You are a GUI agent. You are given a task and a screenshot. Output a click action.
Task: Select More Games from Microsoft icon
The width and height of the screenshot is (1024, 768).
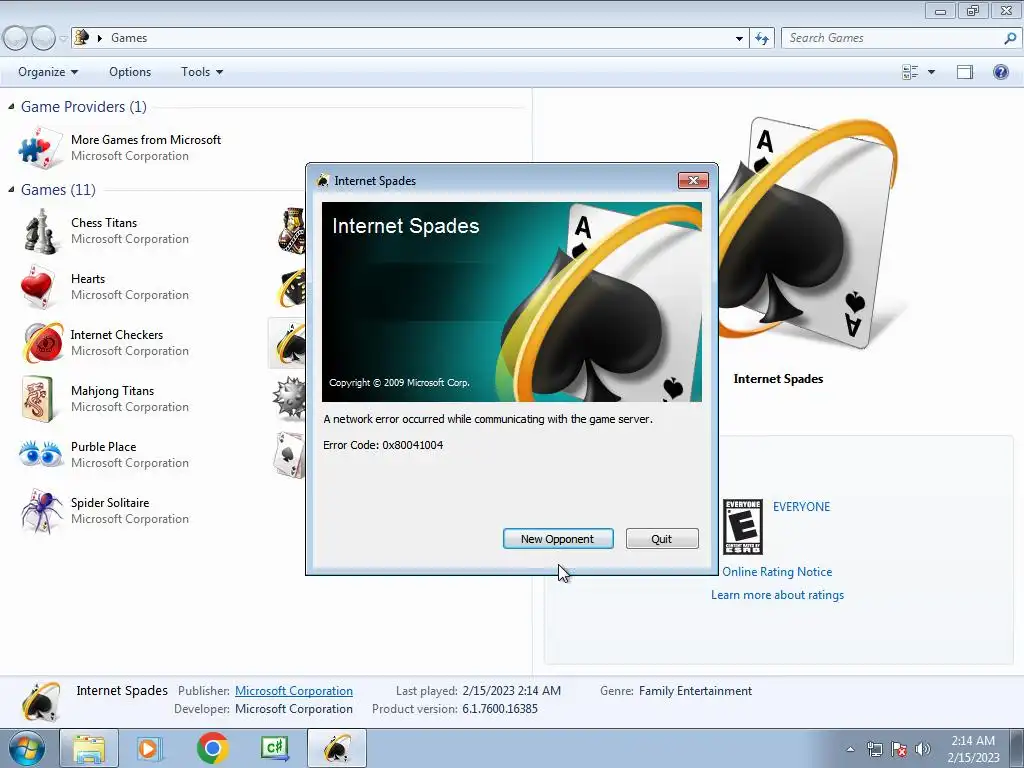click(x=40, y=148)
